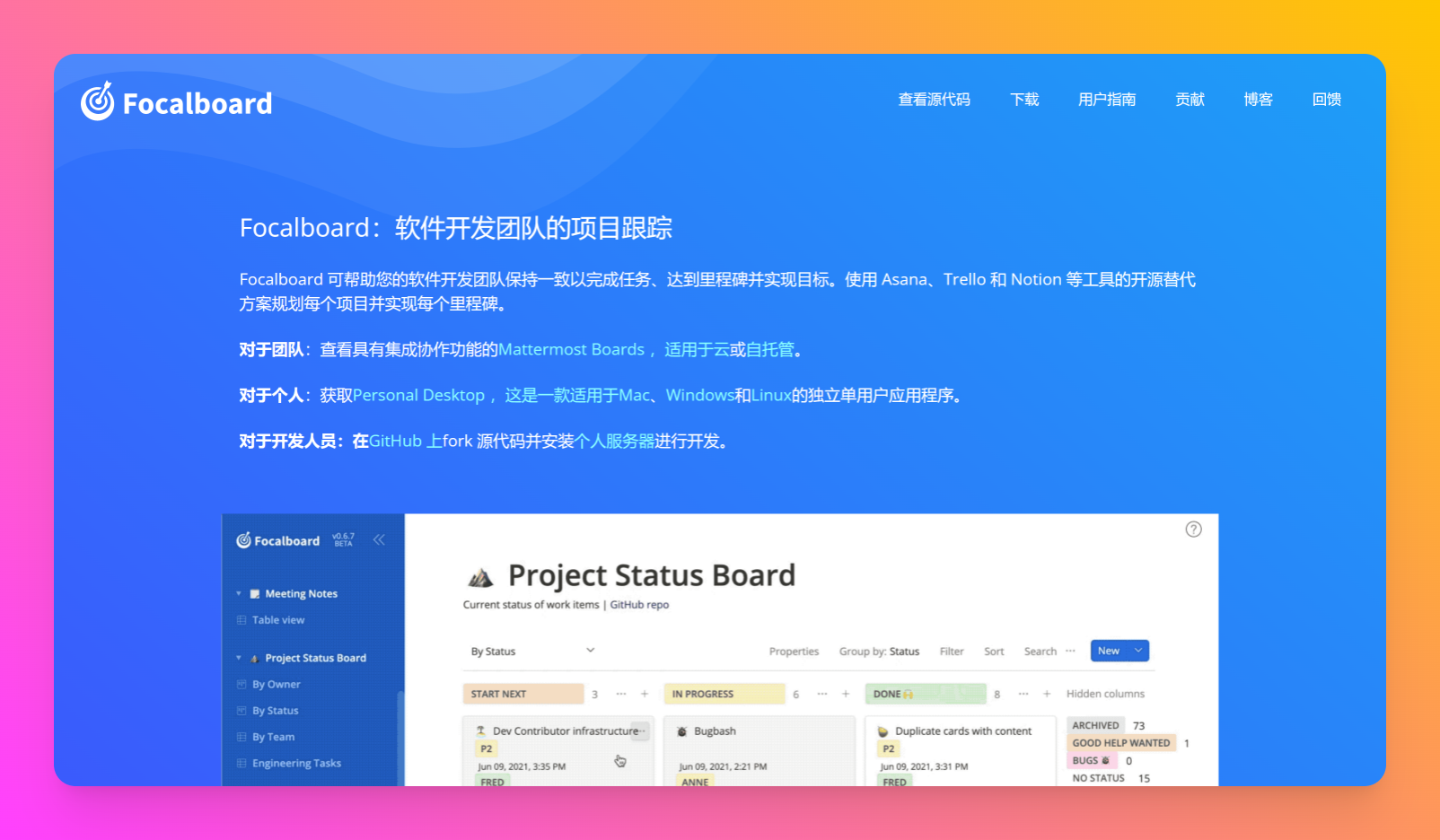Open the 贡献 nav item
The height and width of the screenshot is (840, 1440).
point(1190,100)
